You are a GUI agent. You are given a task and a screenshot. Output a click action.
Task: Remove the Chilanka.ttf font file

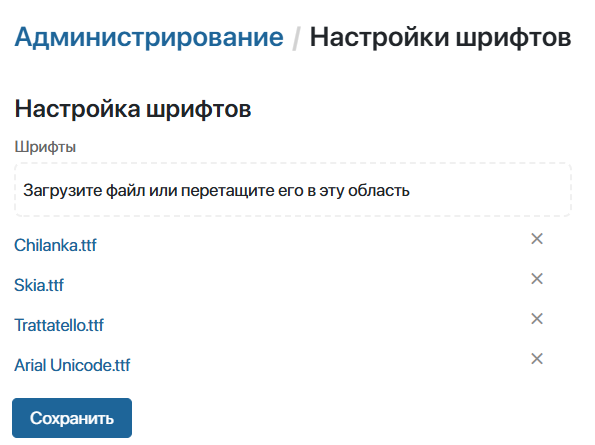[x=537, y=239]
